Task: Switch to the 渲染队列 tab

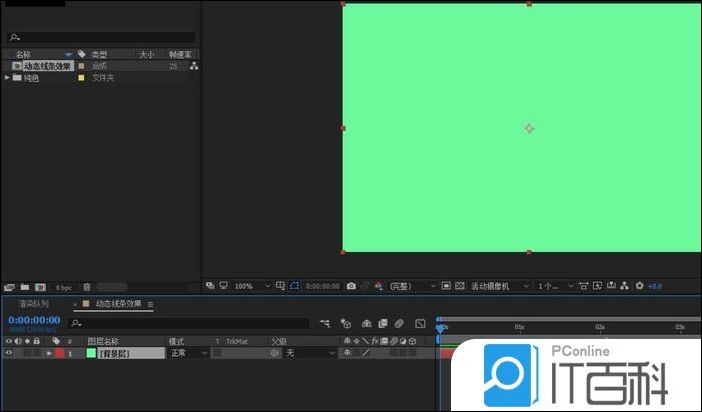Action: (x=35, y=304)
